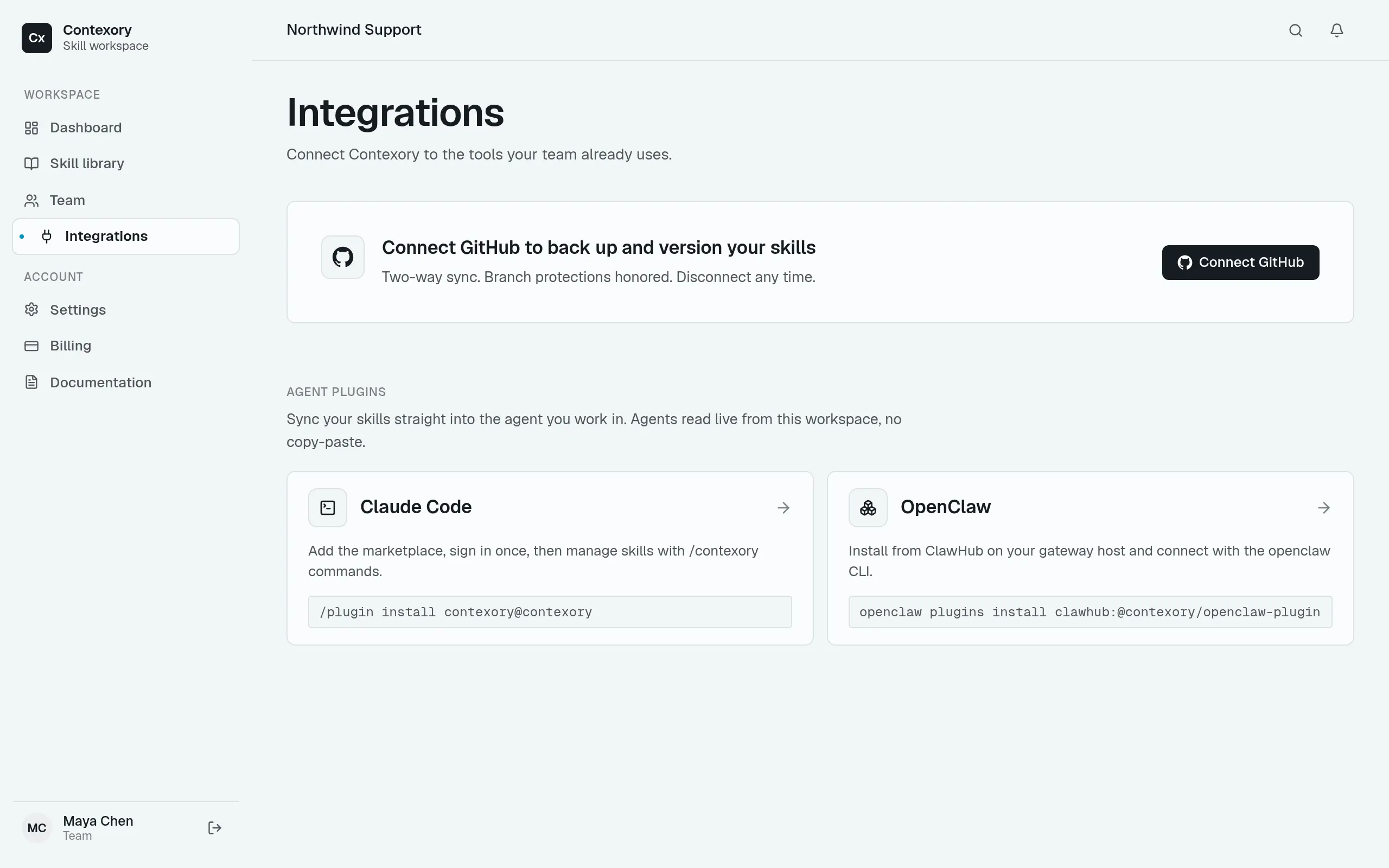This screenshot has height=868, width=1389.
Task: Click Northwind Support workspace name
Action: [x=354, y=30]
